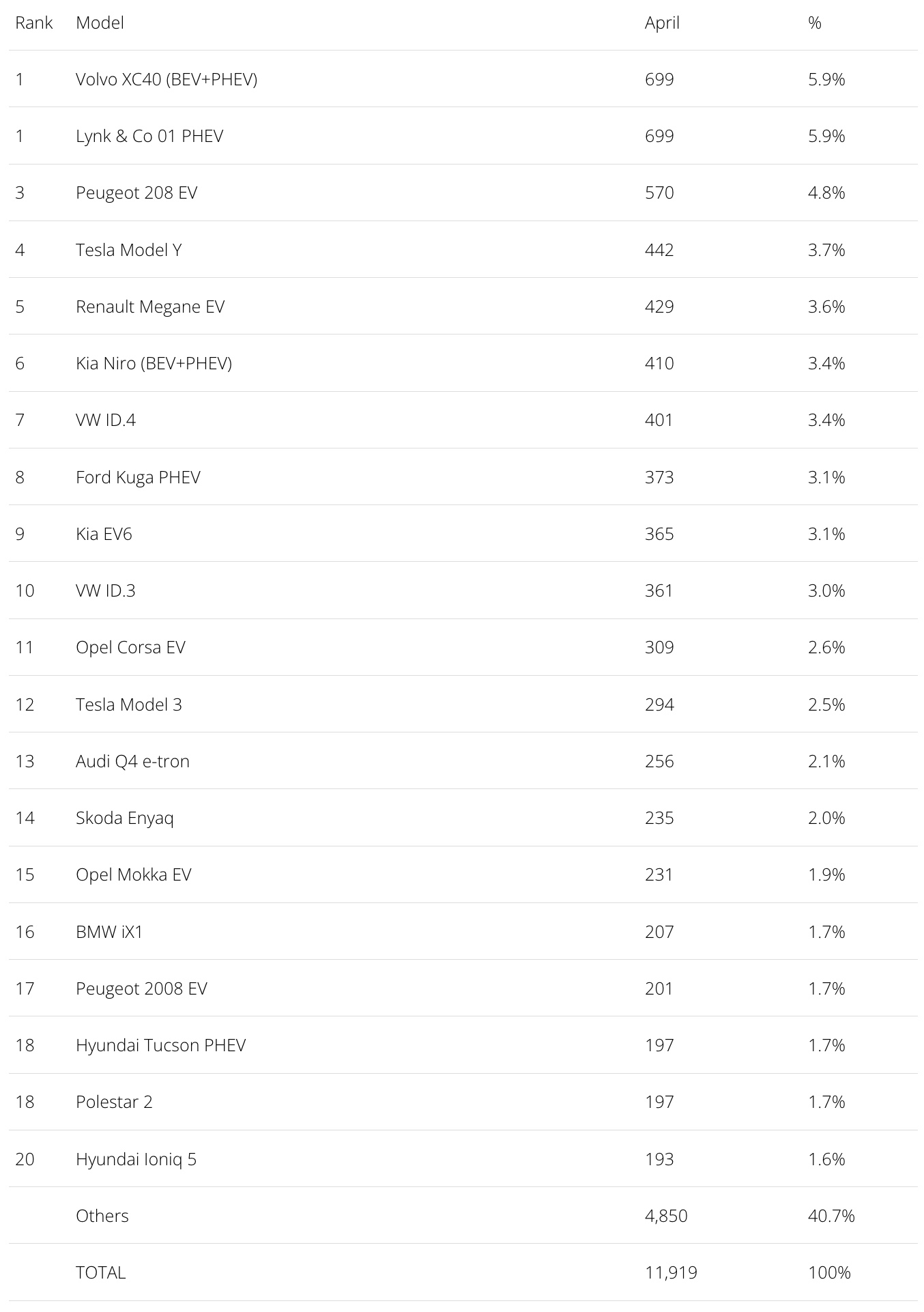
Task: Select Kia Niro (BEV+PHEV) model
Action: tap(154, 363)
